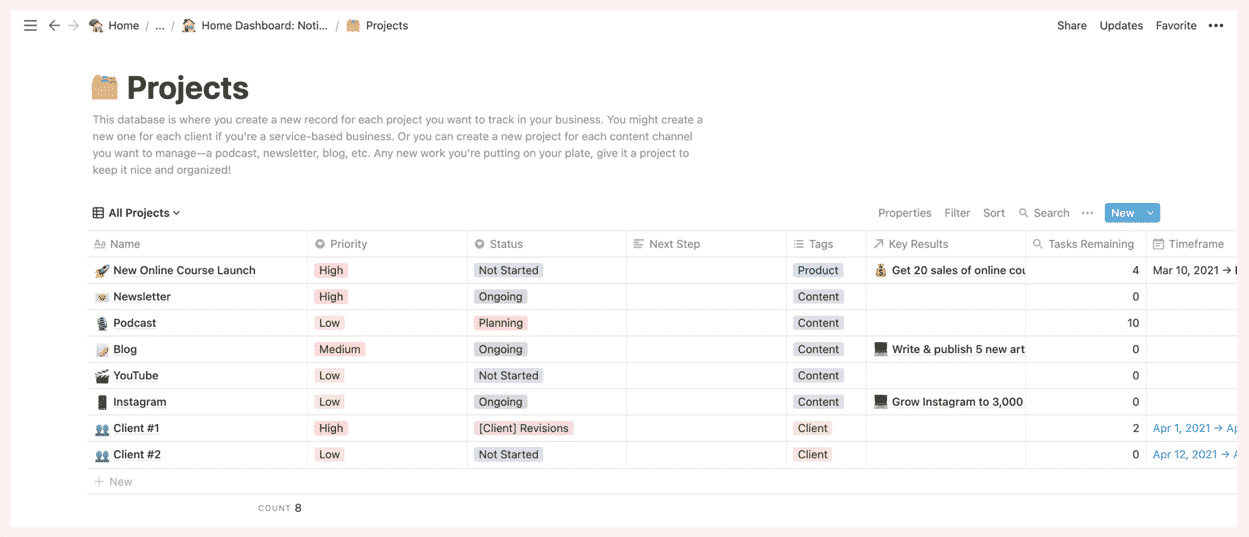
Task: Open the Filter menu
Action: coord(957,213)
